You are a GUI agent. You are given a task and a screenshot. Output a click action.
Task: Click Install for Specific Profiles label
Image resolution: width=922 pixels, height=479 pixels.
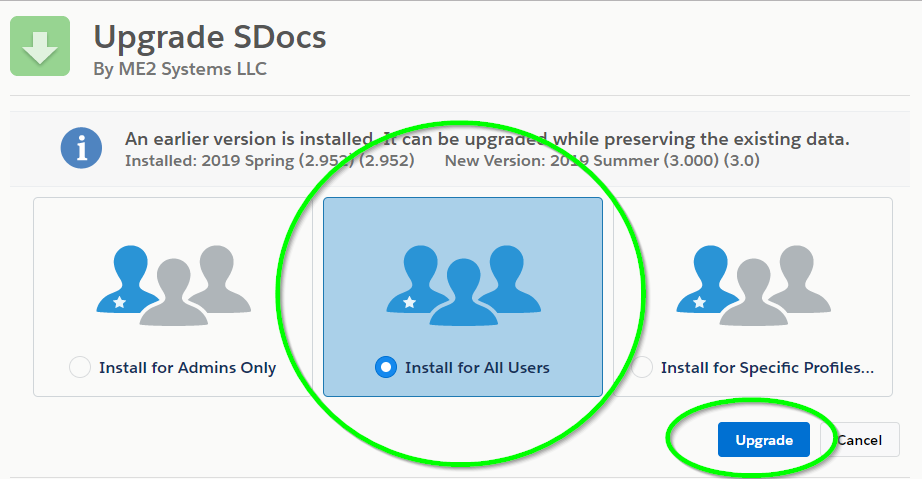[x=767, y=368]
